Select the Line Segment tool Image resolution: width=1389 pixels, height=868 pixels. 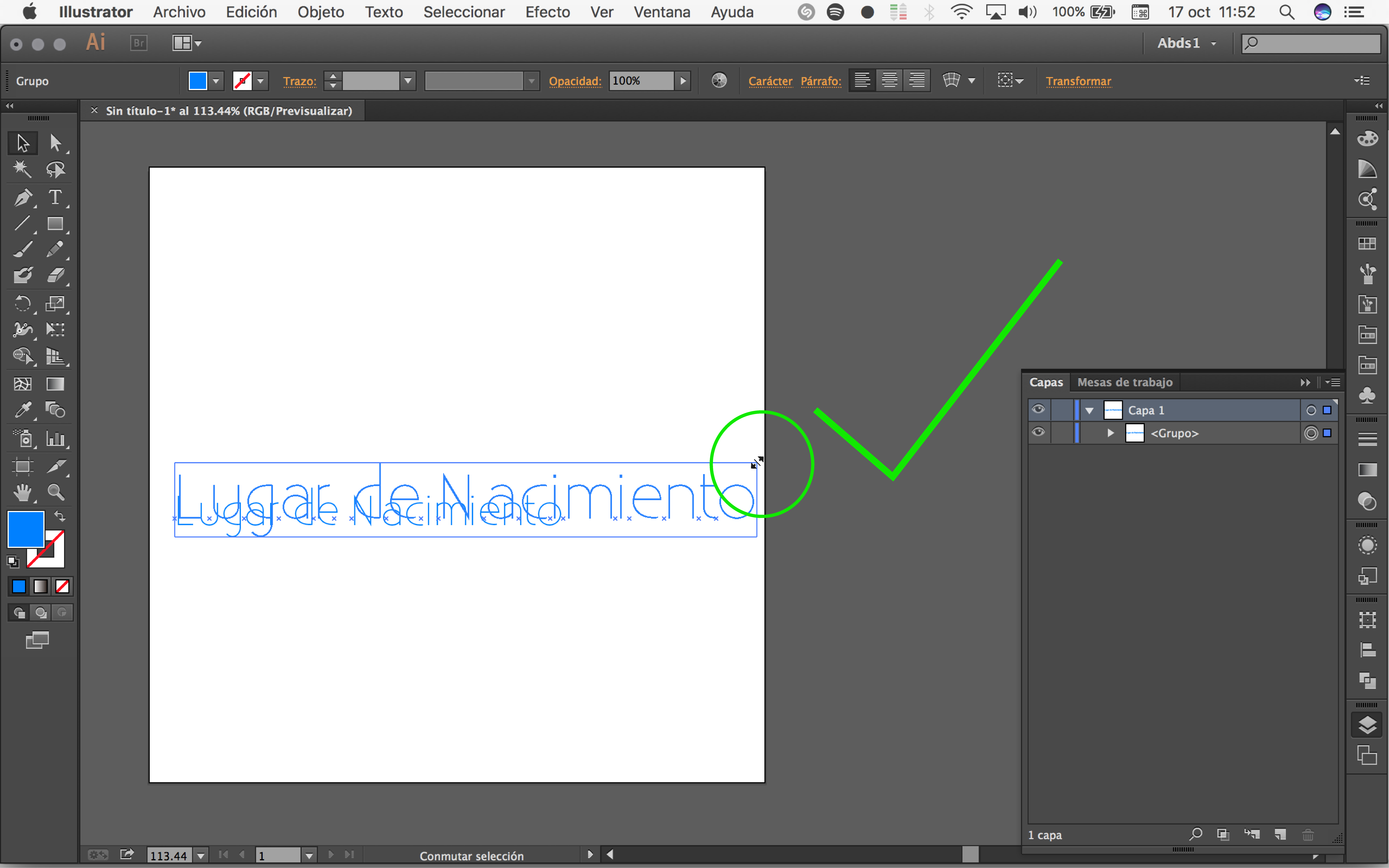(22, 223)
